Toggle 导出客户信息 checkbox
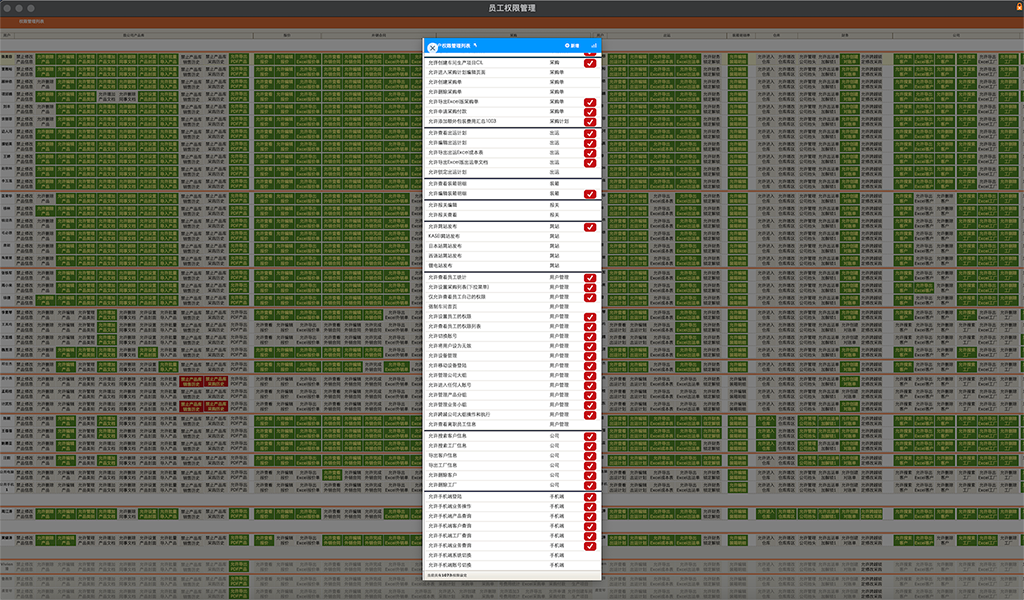The width and height of the screenshot is (1024, 600). (x=590, y=456)
